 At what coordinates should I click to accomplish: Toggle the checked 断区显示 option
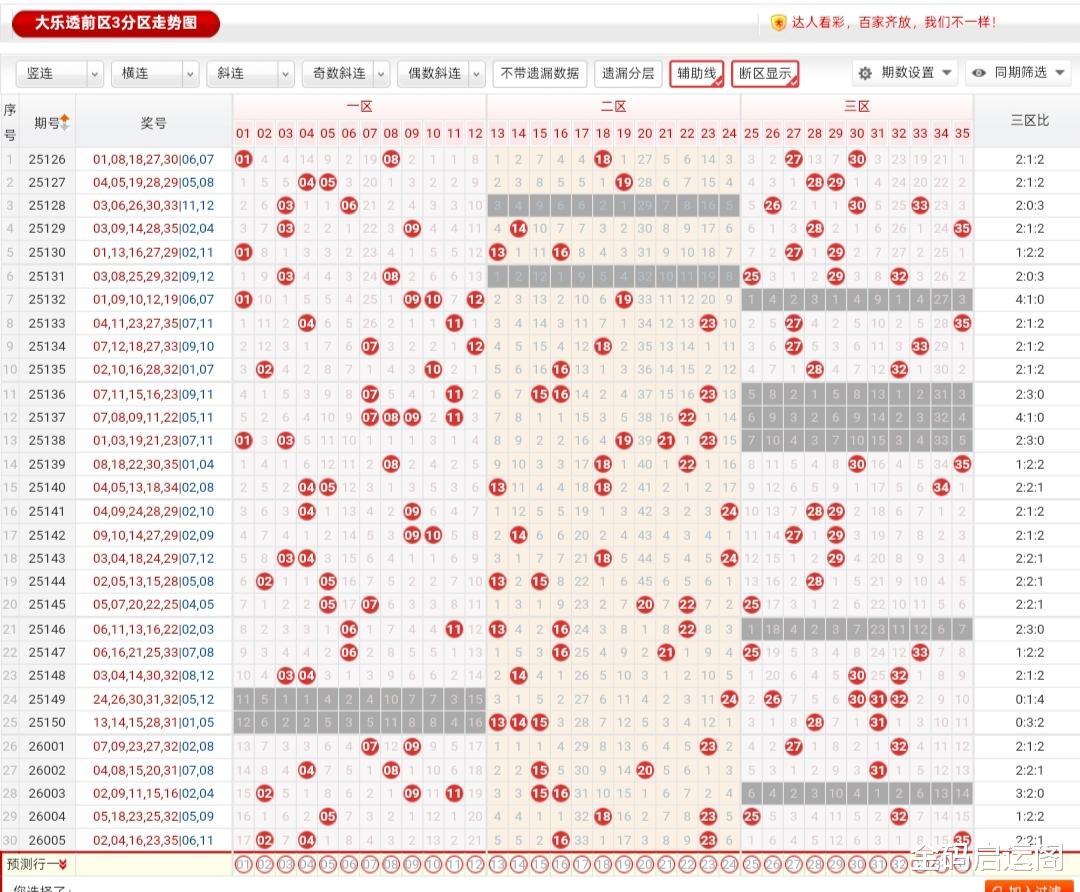pyautogui.click(x=765, y=74)
